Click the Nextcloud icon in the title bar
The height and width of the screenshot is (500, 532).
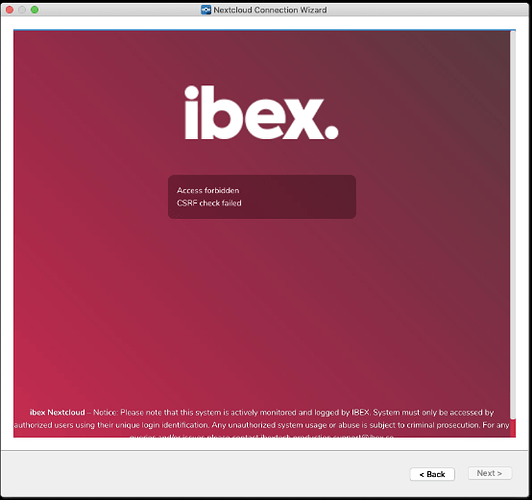(206, 10)
